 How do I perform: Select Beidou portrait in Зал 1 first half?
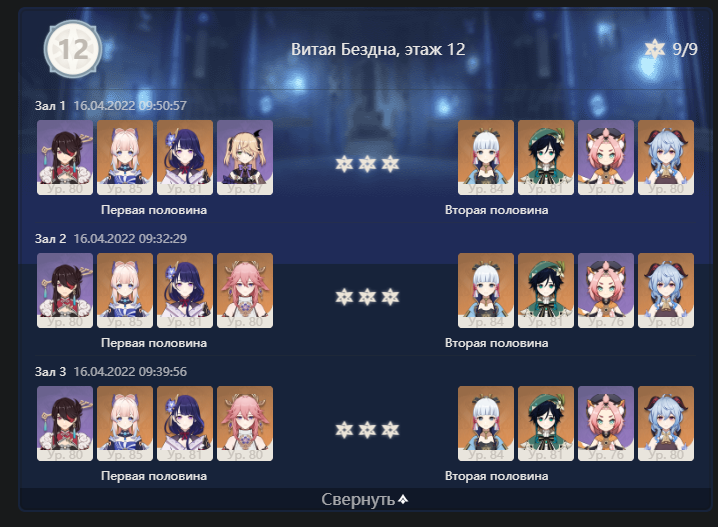coord(65,158)
